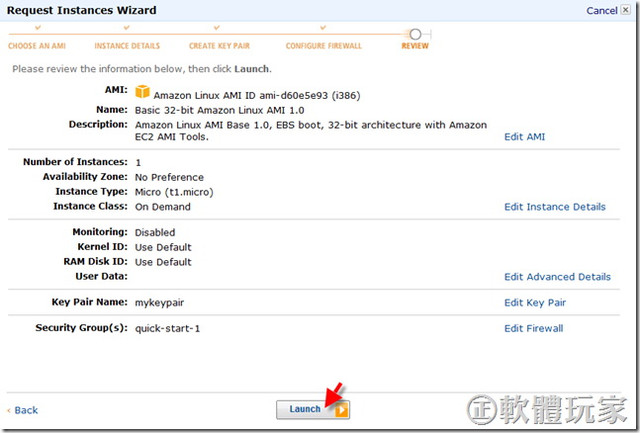Open Edit Advanced Details link
This screenshot has width=640, height=433.
(558, 277)
